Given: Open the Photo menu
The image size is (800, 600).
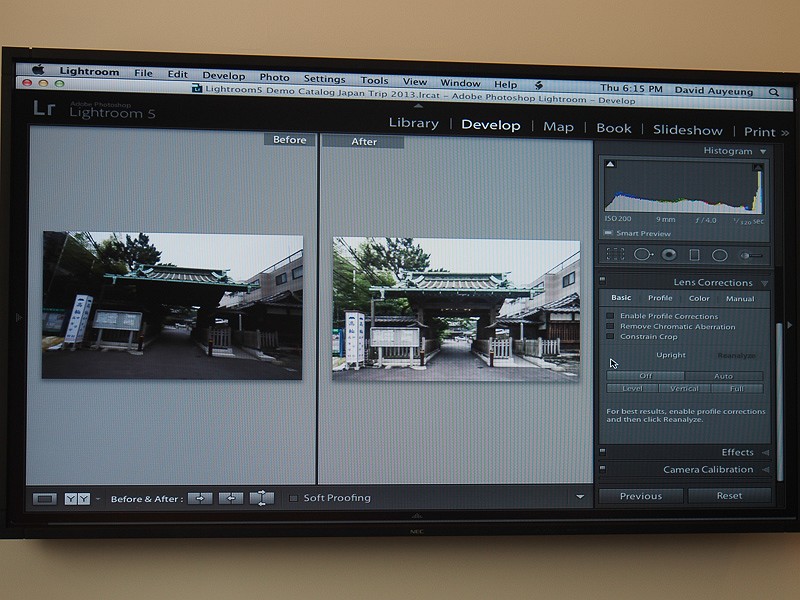Looking at the screenshot, I should [274, 77].
